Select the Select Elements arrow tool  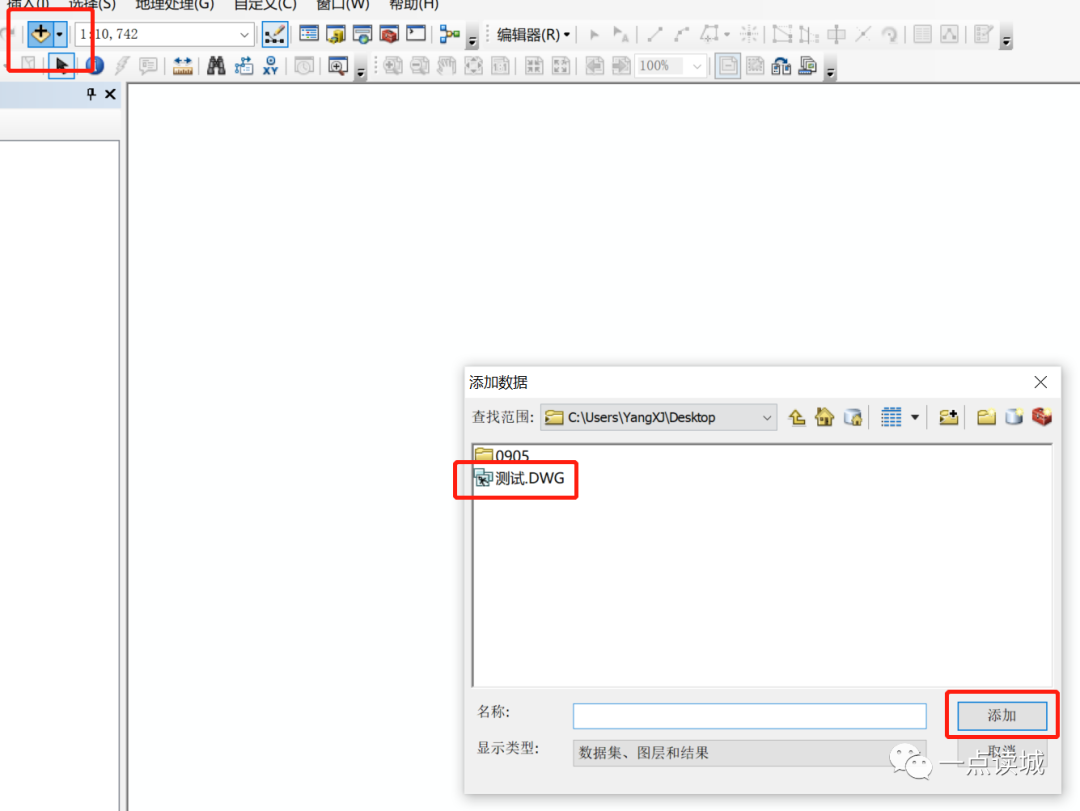click(x=61, y=66)
